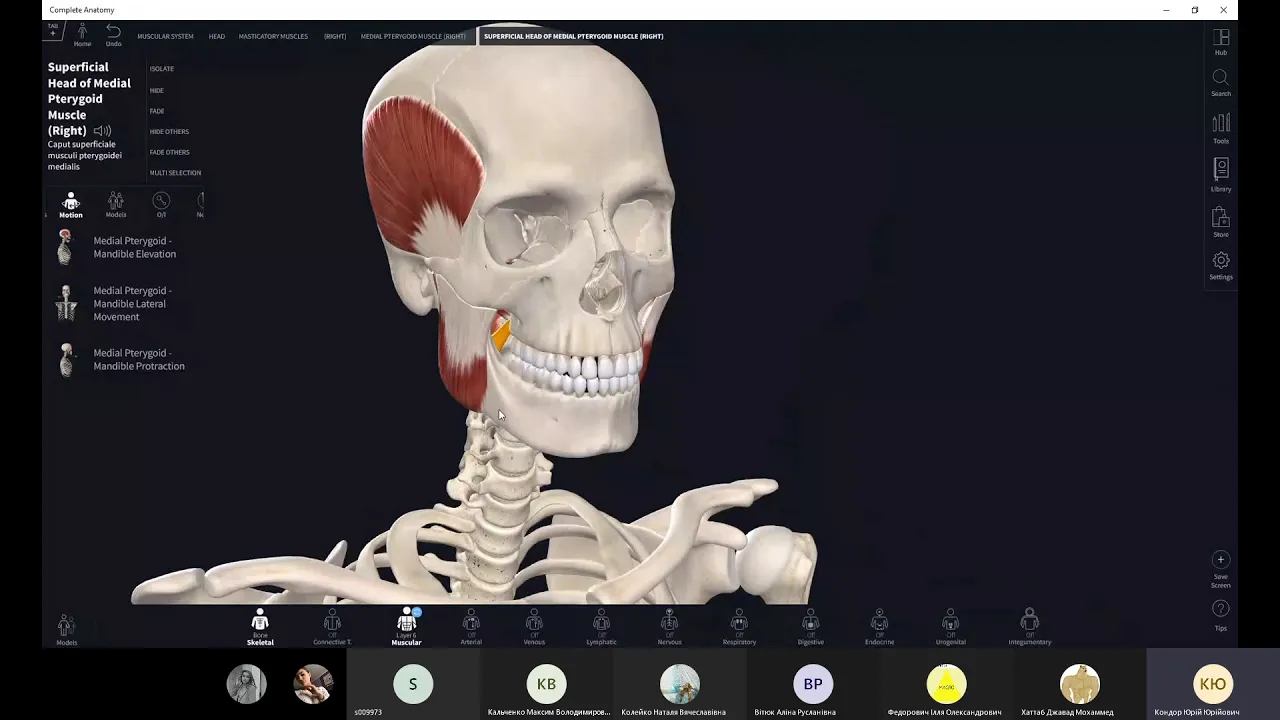Go to (RIGHT) breadcrumb
Screen dimensions: 1280x720
pyautogui.click(x=335, y=36)
